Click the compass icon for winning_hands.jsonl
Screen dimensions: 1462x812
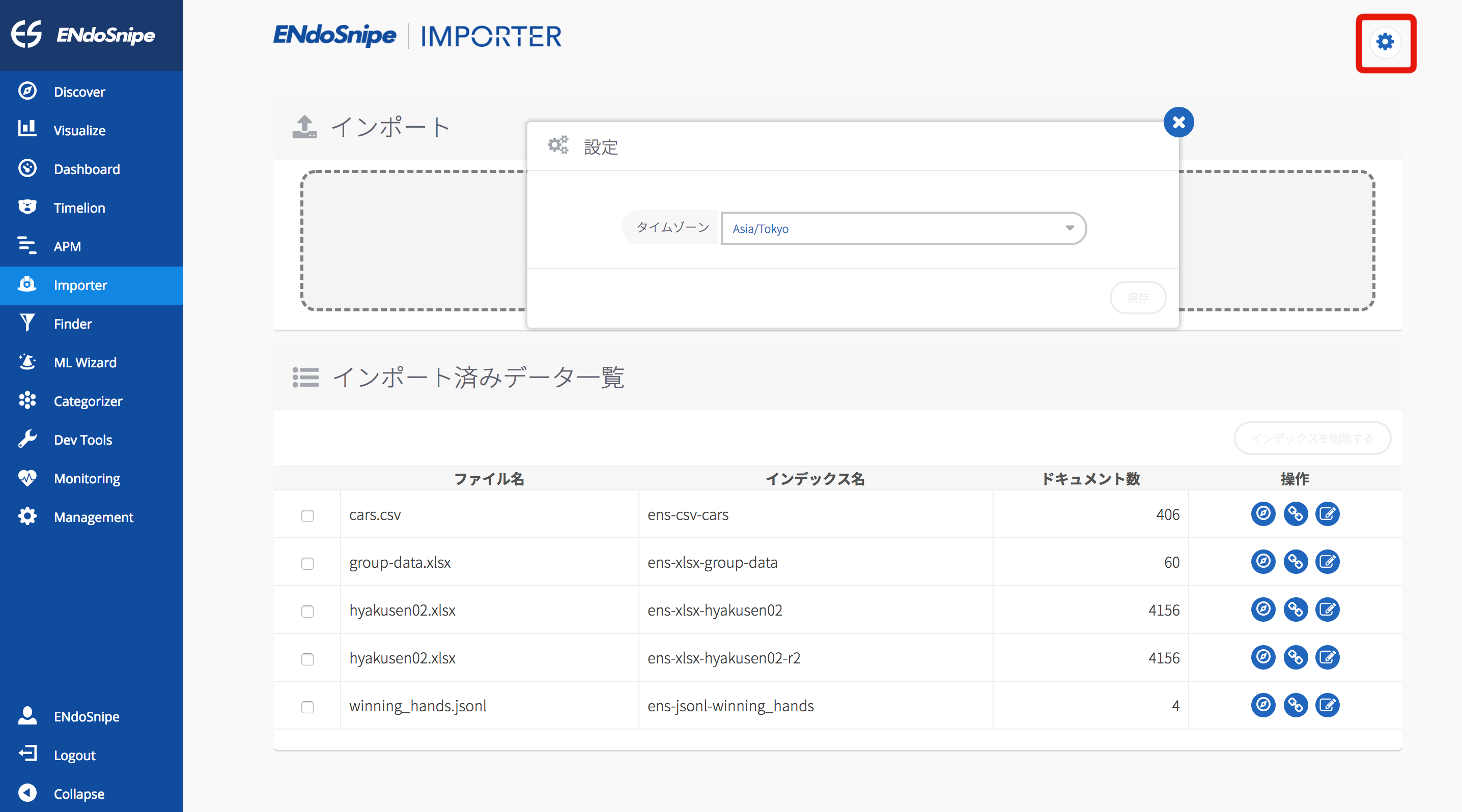(x=1263, y=705)
